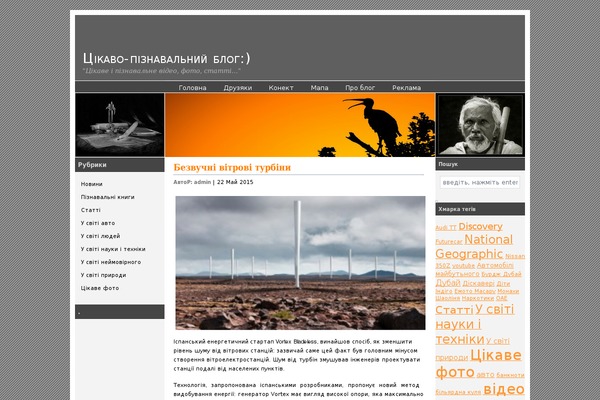Go to the Реклама page
The height and width of the screenshot is (400, 600).
pyautogui.click(x=406, y=88)
